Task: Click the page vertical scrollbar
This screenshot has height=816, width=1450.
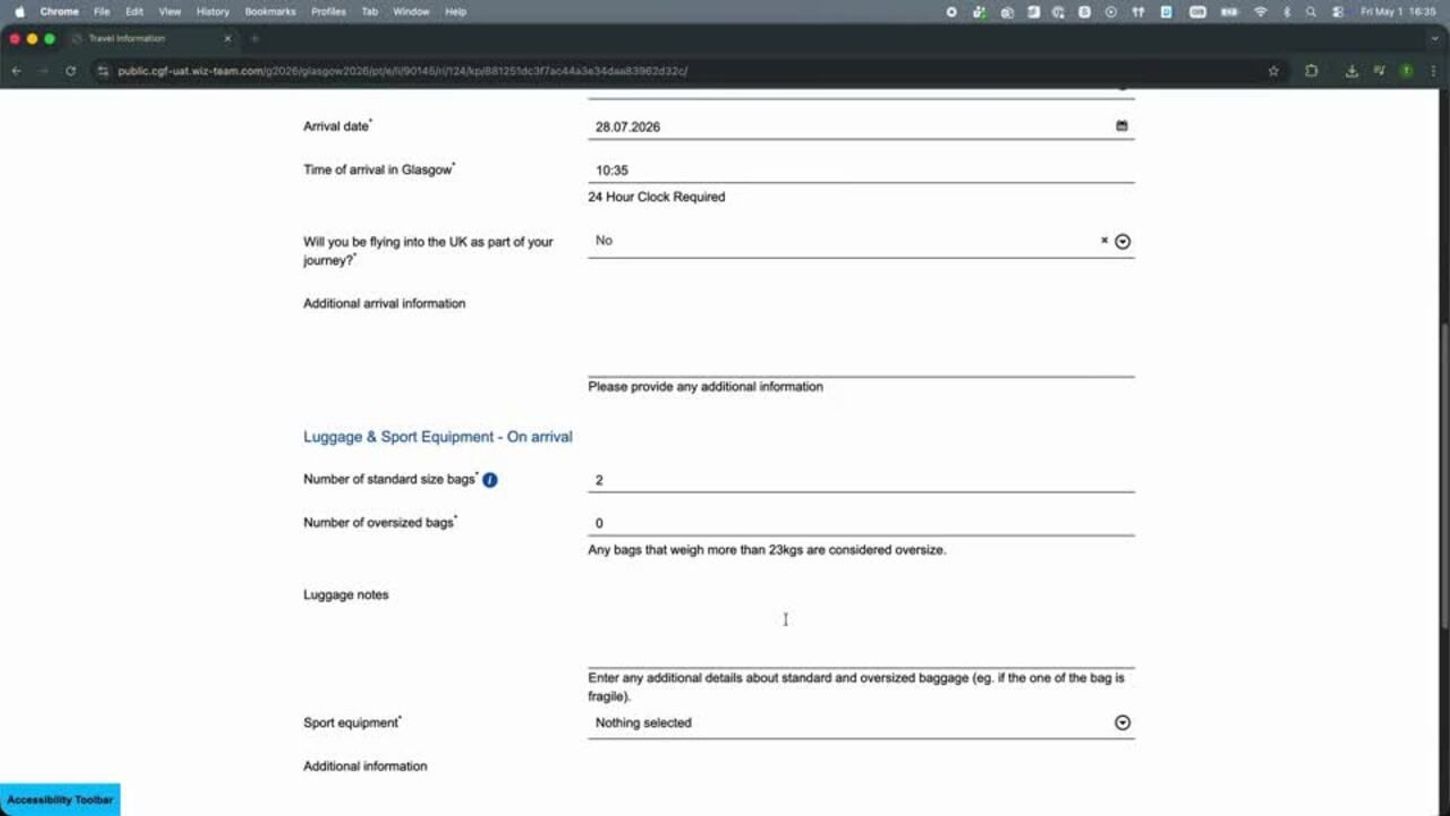Action: [1444, 475]
